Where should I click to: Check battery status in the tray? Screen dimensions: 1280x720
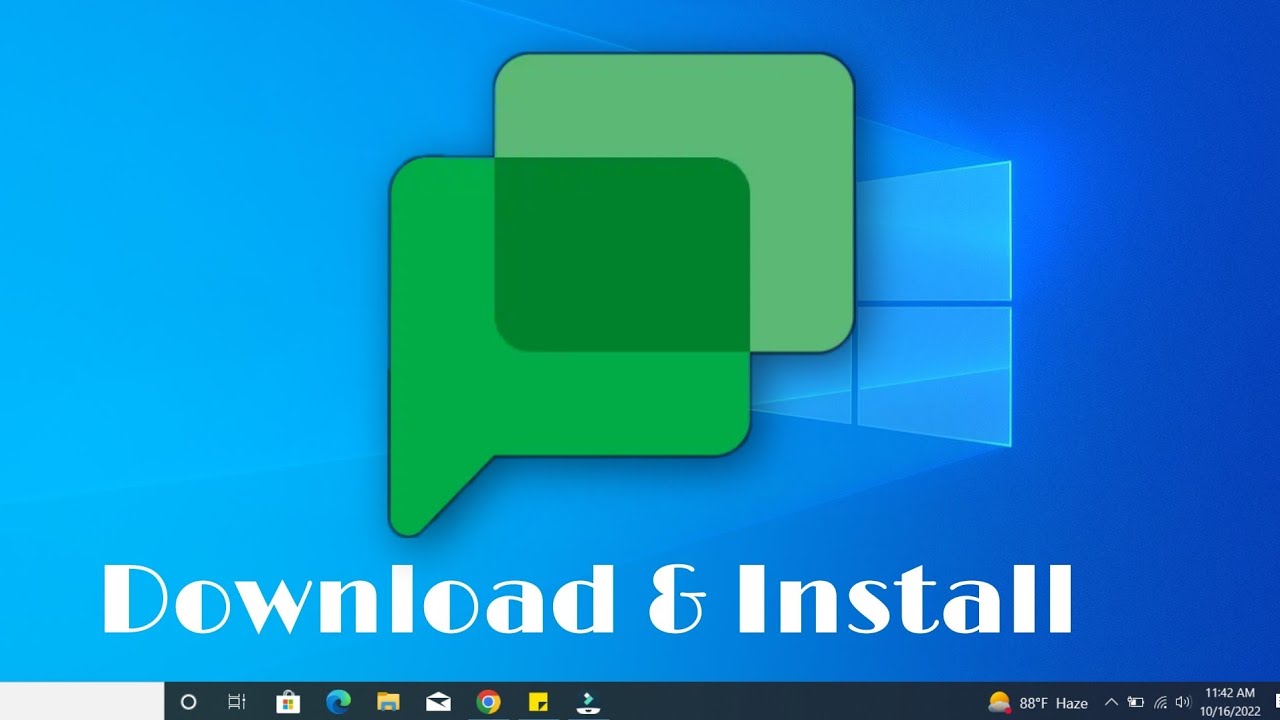[1138, 703]
